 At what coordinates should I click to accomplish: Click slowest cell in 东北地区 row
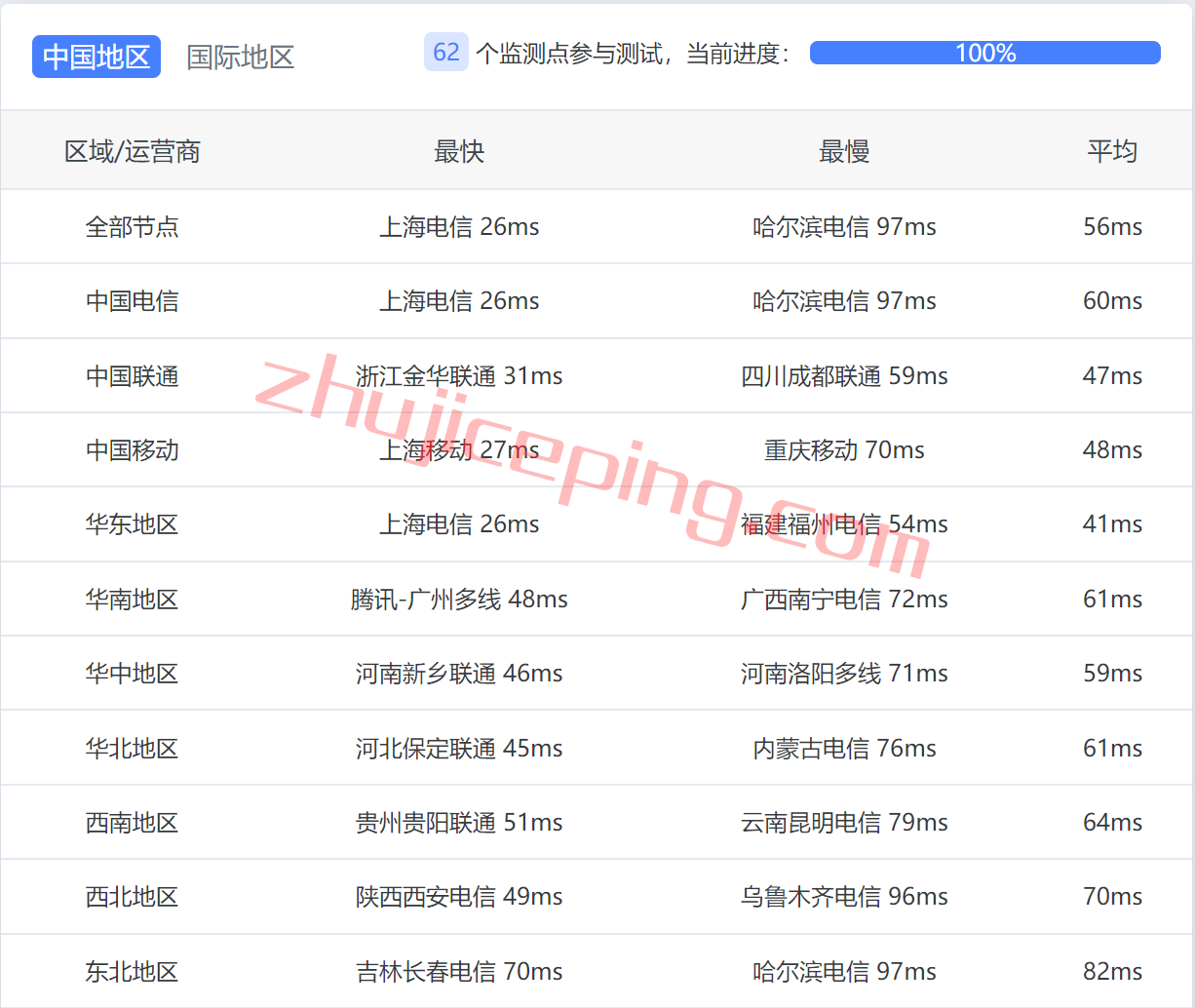coord(844,971)
